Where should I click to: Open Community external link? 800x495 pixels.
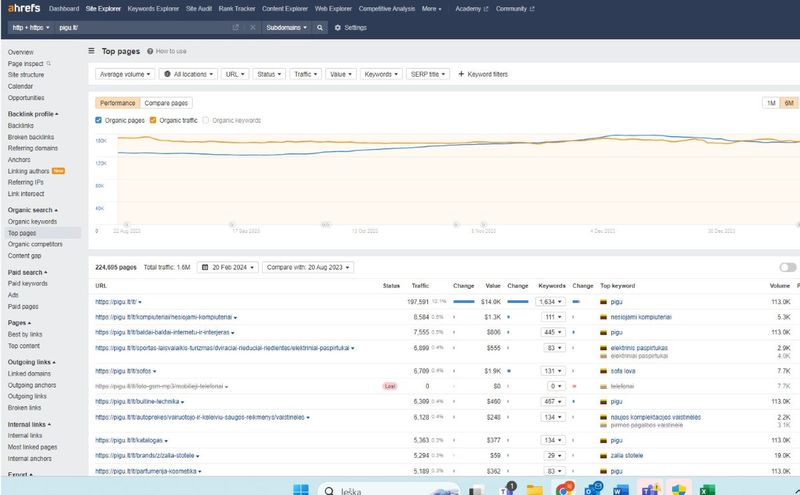coord(515,9)
